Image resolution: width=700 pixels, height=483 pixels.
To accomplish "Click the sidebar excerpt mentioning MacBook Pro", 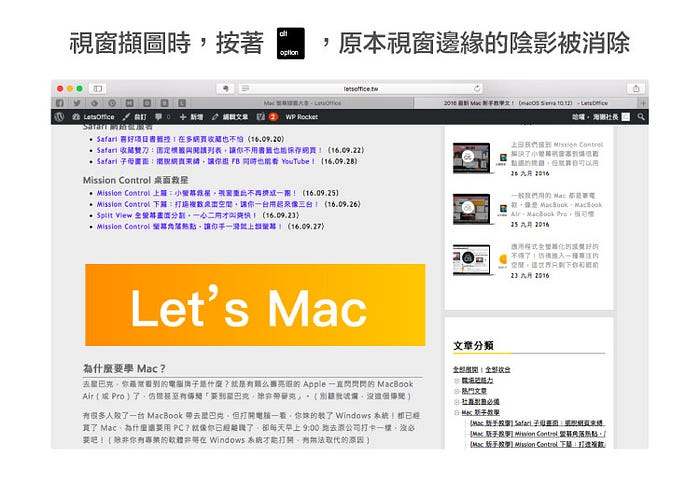I will coord(557,205).
